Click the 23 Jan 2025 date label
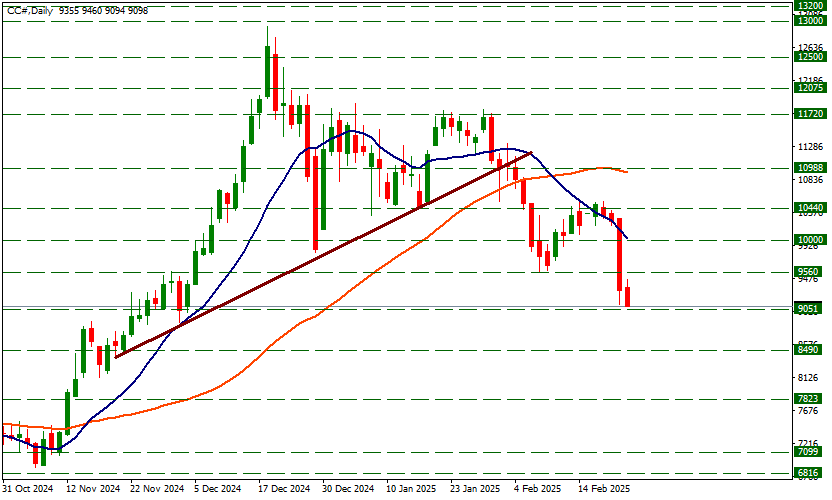The width and height of the screenshot is (832, 500). [x=475, y=488]
